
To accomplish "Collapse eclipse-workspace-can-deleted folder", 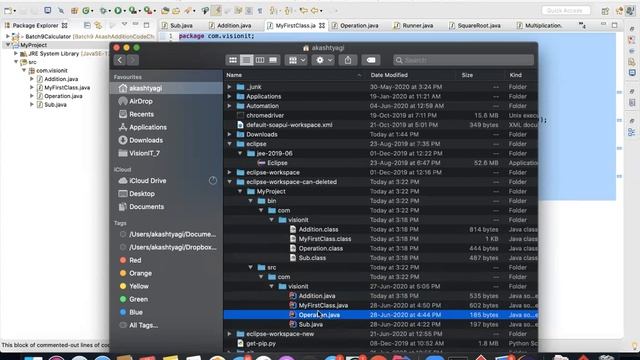I will 229,182.
